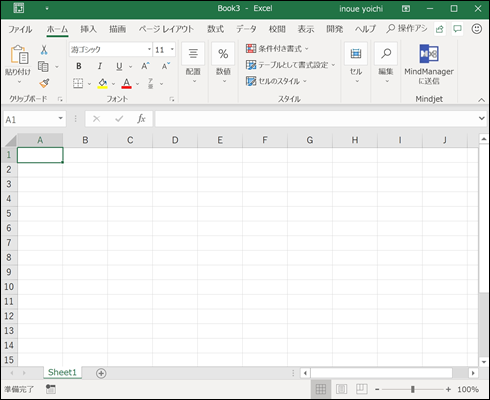
Task: Decrease font size with the smaller A icon
Action: [x=166, y=66]
